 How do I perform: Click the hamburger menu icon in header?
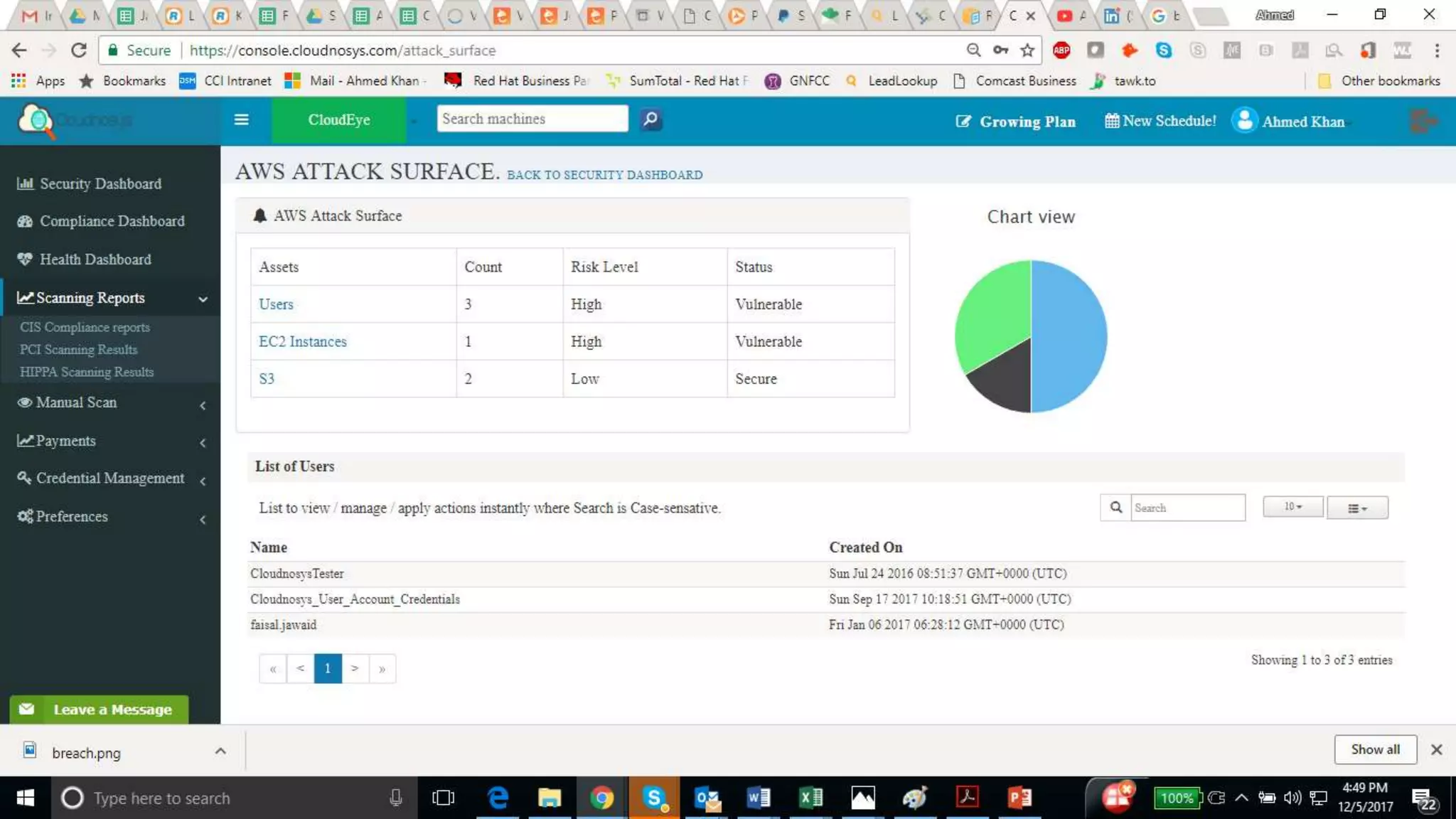click(x=241, y=119)
